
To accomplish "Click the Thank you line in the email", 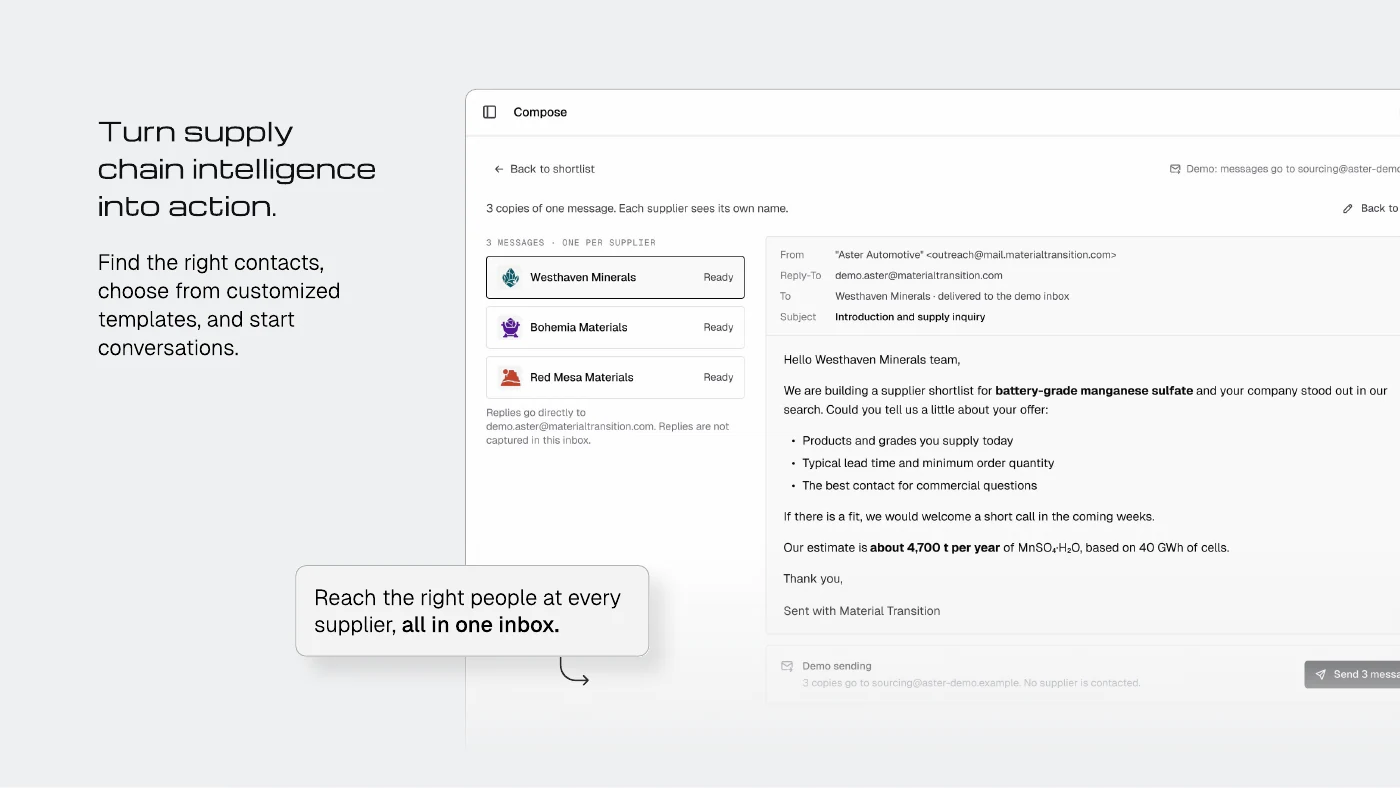I will [813, 579].
